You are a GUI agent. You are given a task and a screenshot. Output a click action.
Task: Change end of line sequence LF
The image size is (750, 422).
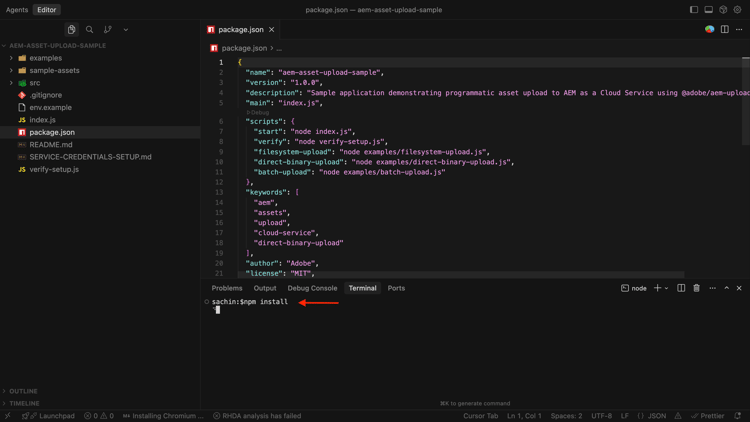625,416
